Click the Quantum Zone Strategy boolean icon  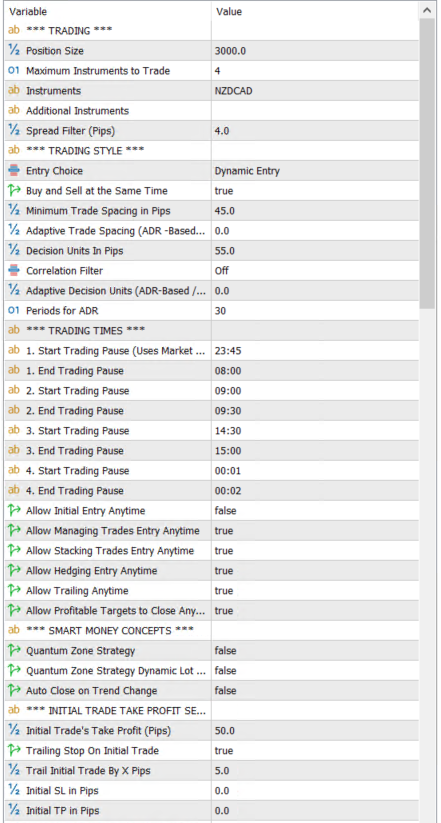pos(14,651)
